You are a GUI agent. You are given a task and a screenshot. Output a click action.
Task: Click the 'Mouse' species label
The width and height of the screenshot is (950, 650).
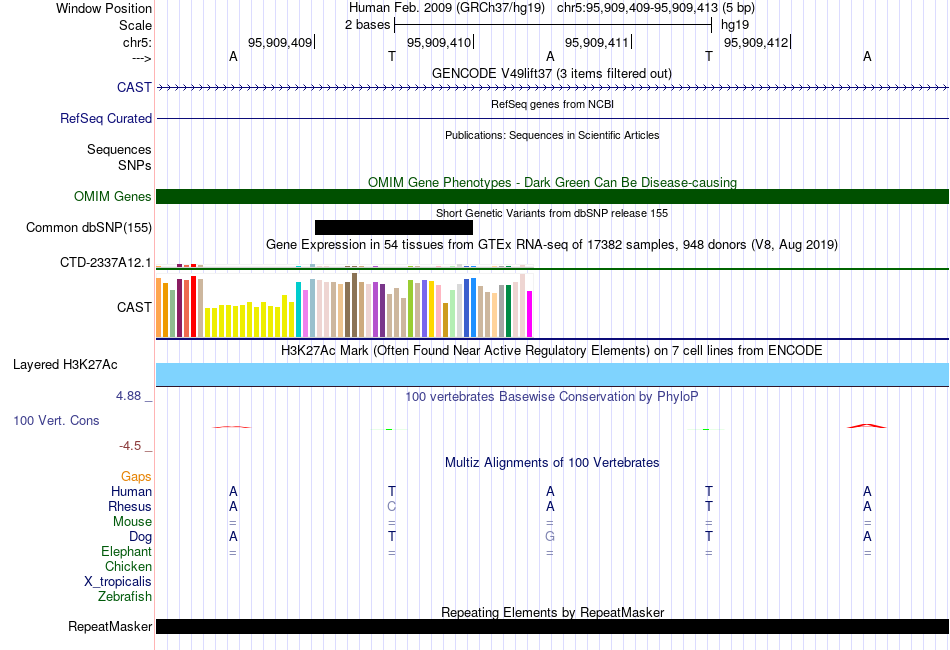pos(132,522)
